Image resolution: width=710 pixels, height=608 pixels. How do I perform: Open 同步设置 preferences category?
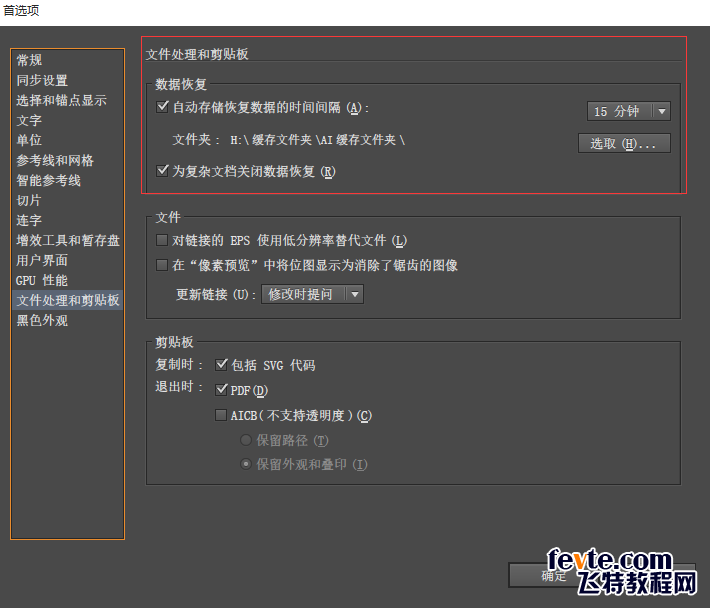click(67, 80)
